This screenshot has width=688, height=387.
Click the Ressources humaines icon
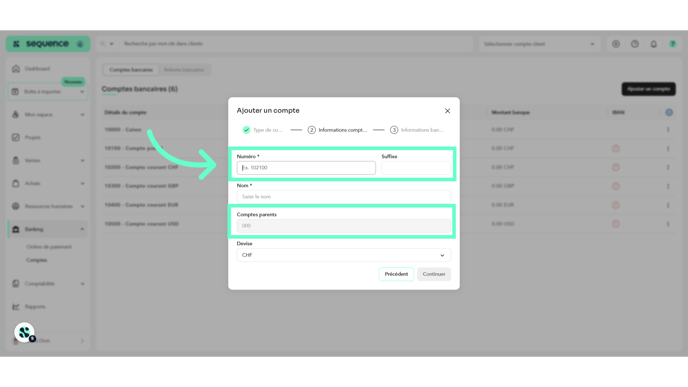point(15,206)
